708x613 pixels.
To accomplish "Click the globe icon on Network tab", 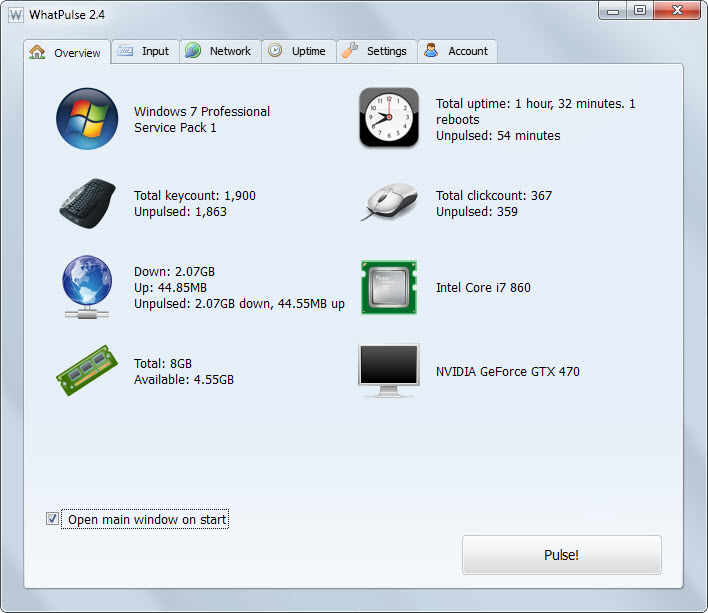I will point(193,51).
